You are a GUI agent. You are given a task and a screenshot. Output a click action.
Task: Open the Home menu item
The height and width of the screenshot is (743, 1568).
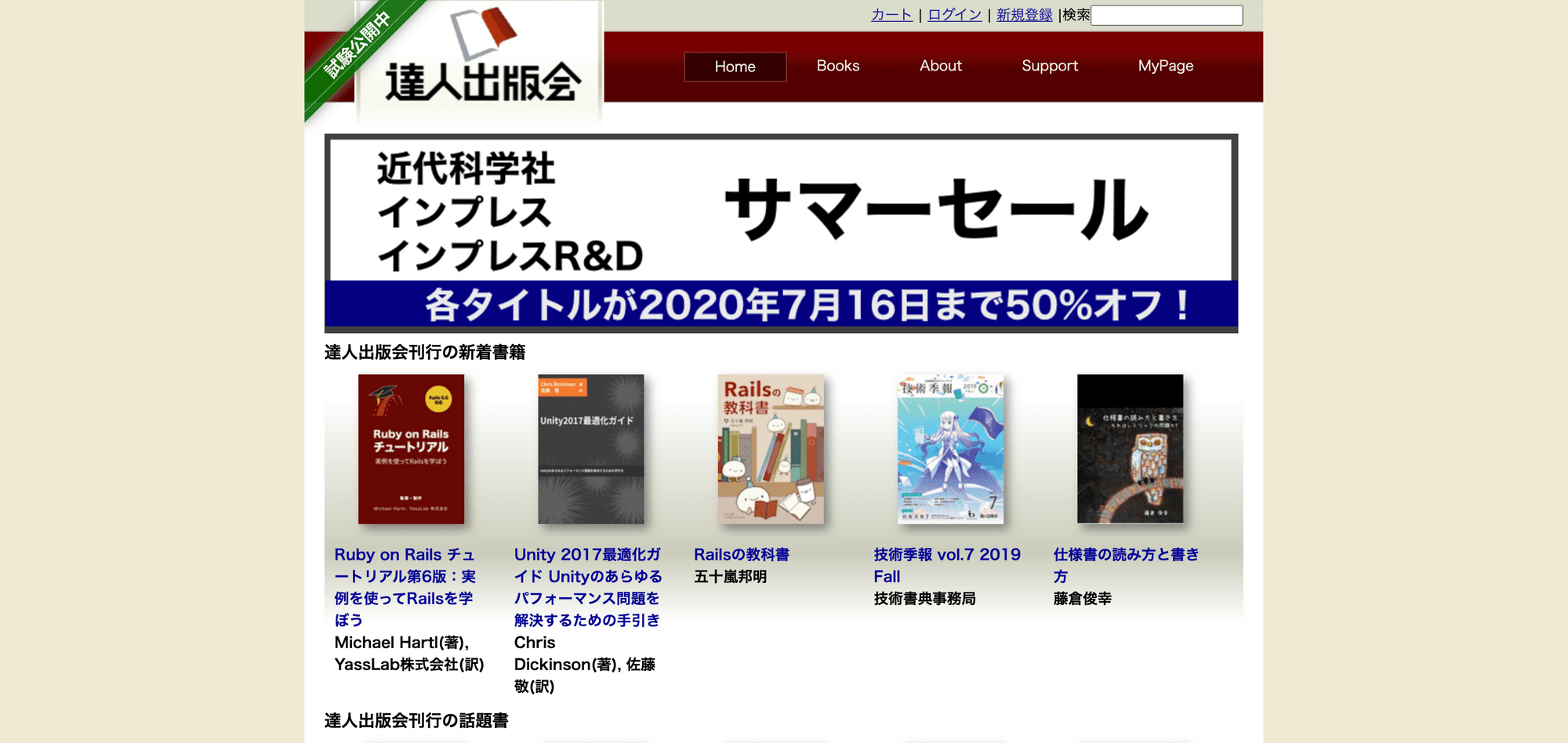click(735, 67)
